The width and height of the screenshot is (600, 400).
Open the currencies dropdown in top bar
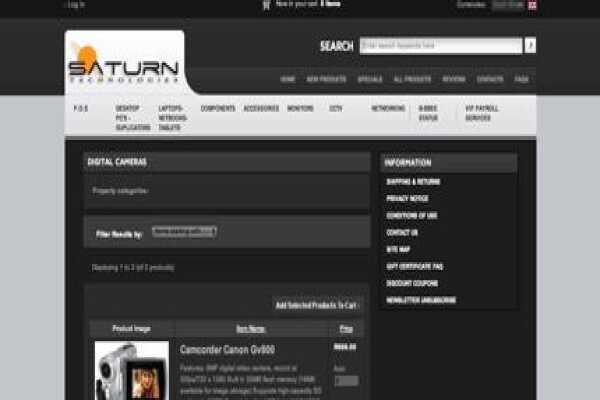click(508, 5)
